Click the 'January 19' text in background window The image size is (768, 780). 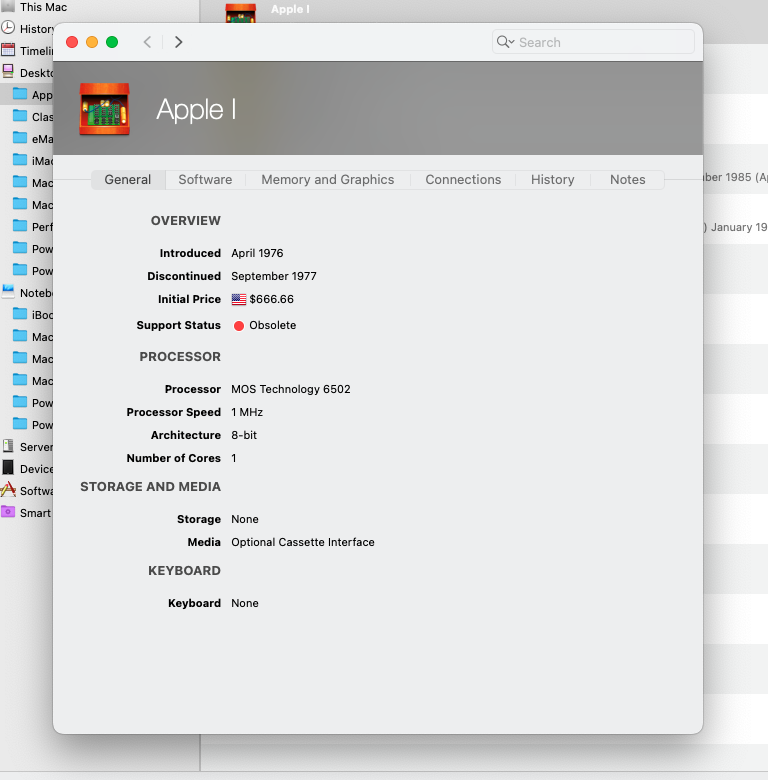click(739, 227)
